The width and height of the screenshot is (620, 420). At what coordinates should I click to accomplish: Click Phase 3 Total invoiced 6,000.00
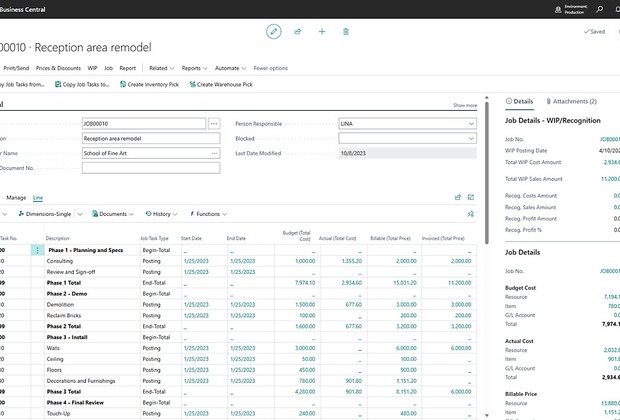(461, 392)
